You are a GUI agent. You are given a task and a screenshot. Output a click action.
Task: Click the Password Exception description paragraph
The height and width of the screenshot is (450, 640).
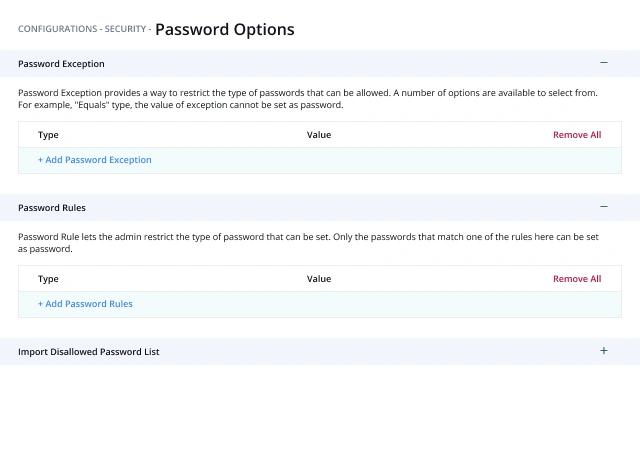coord(308,99)
